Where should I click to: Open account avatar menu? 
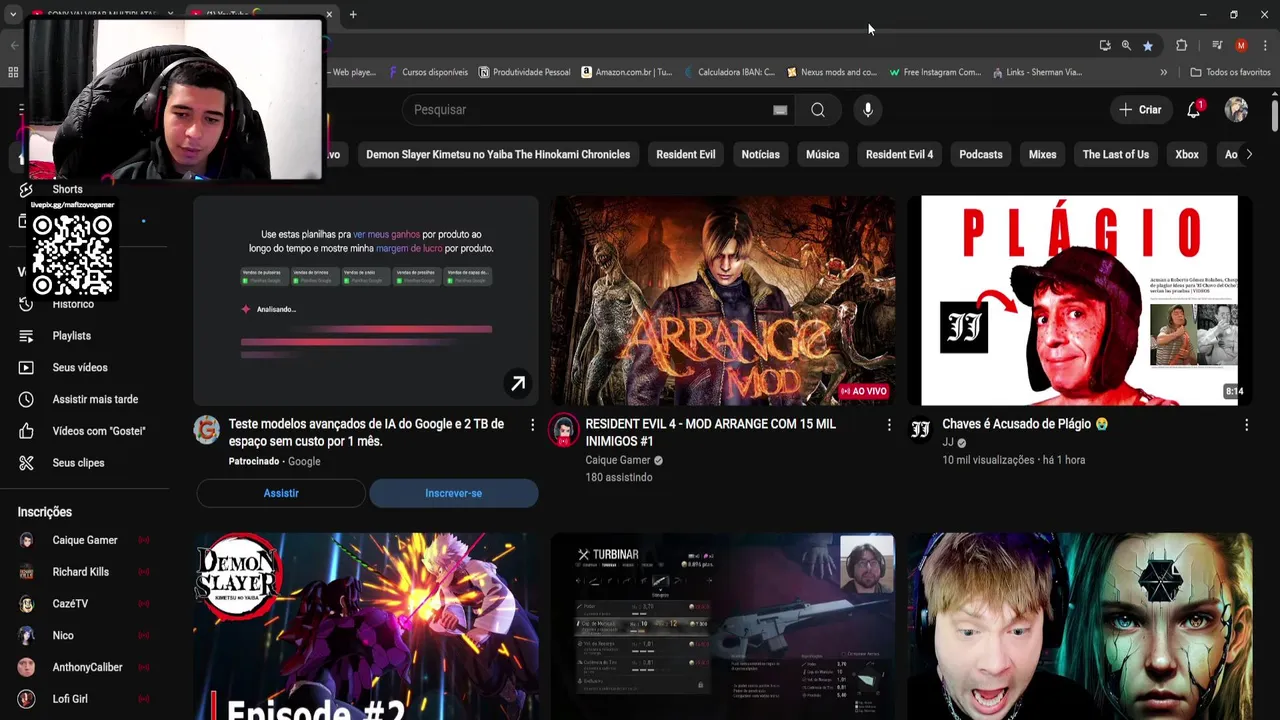(x=1237, y=110)
